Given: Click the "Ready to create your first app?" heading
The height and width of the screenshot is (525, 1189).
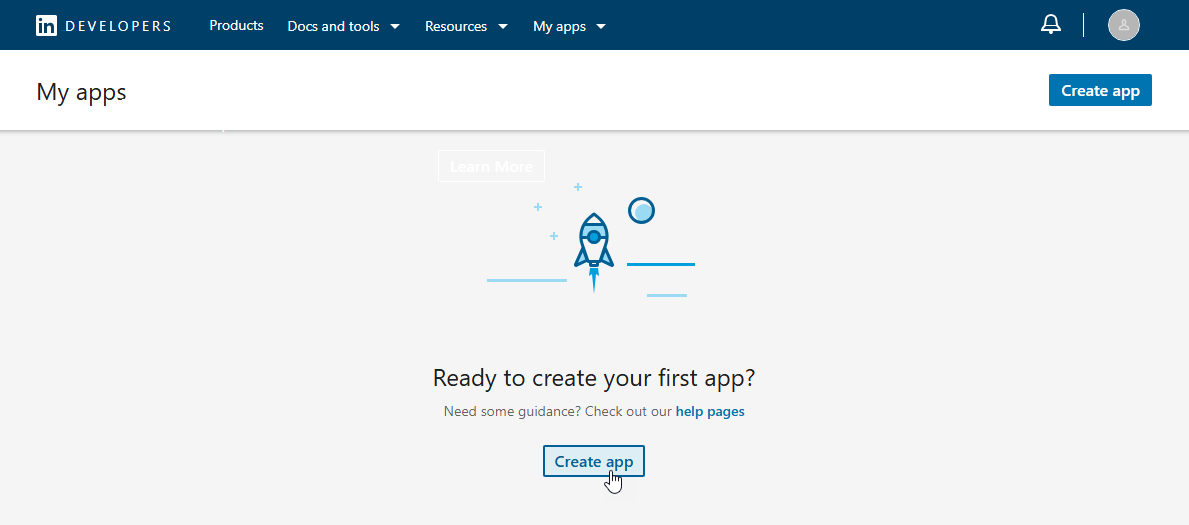Looking at the screenshot, I should [x=594, y=378].
